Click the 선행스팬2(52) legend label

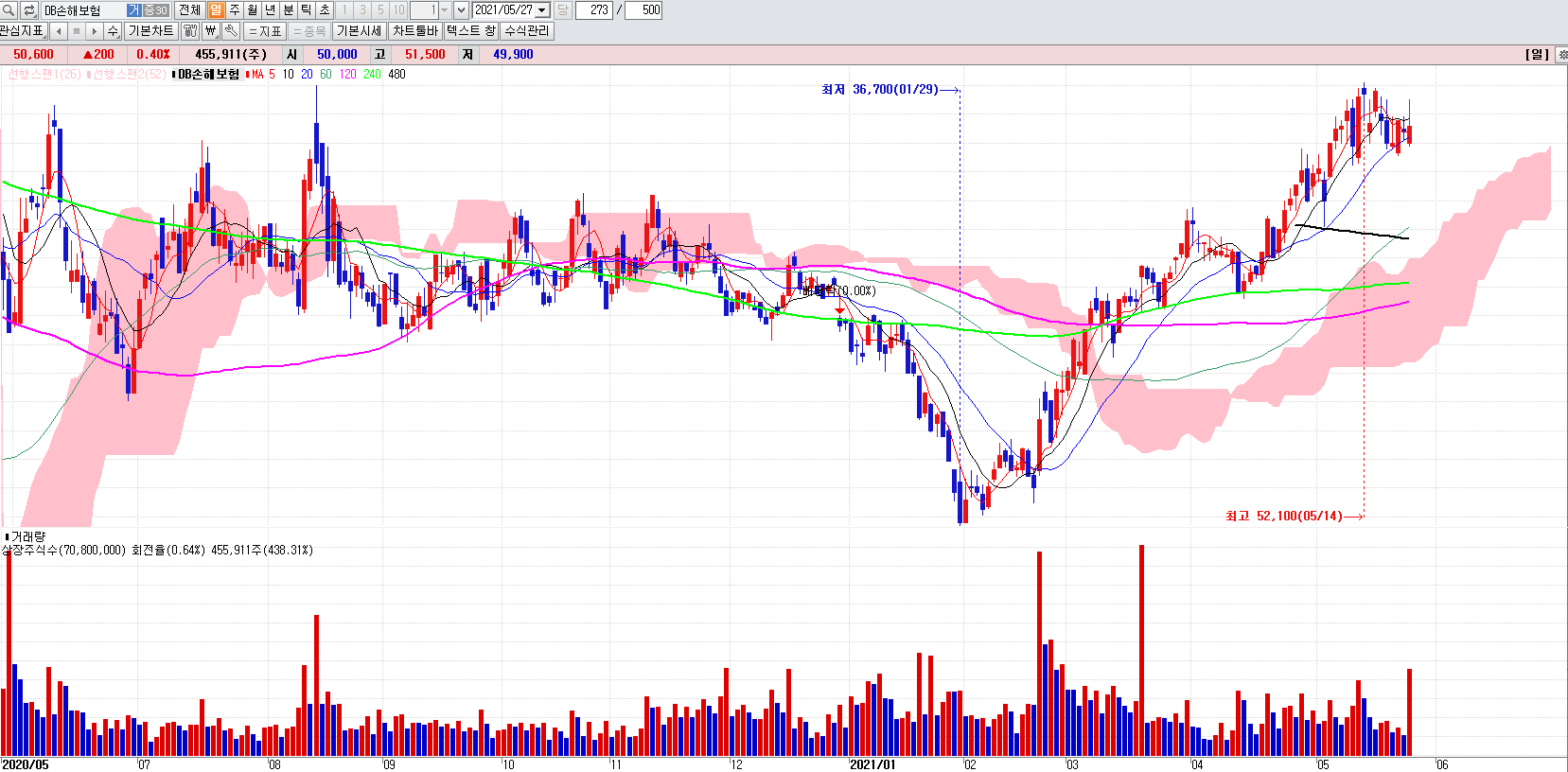pos(129,74)
